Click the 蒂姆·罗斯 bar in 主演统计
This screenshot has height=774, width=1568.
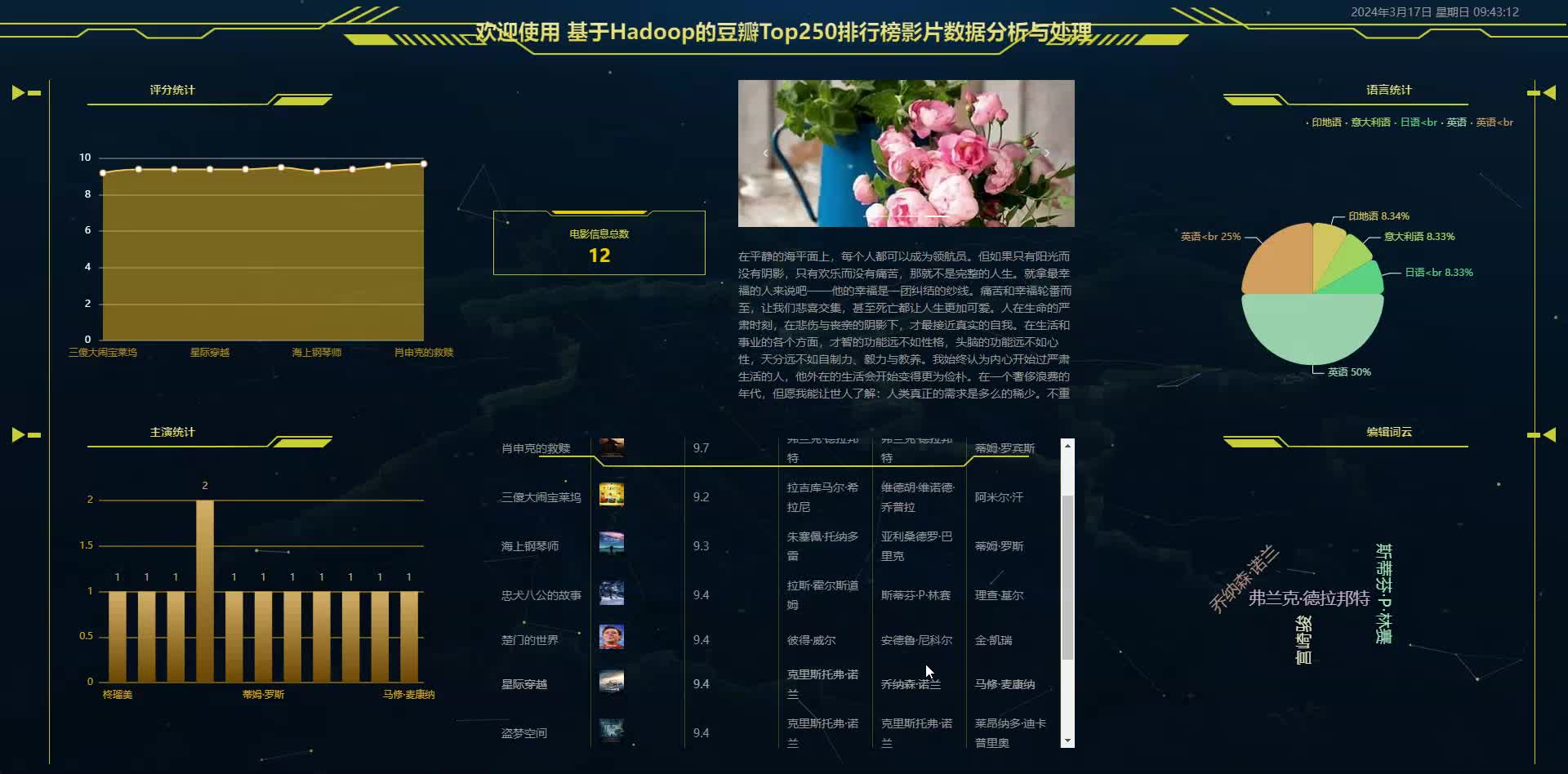(263, 636)
